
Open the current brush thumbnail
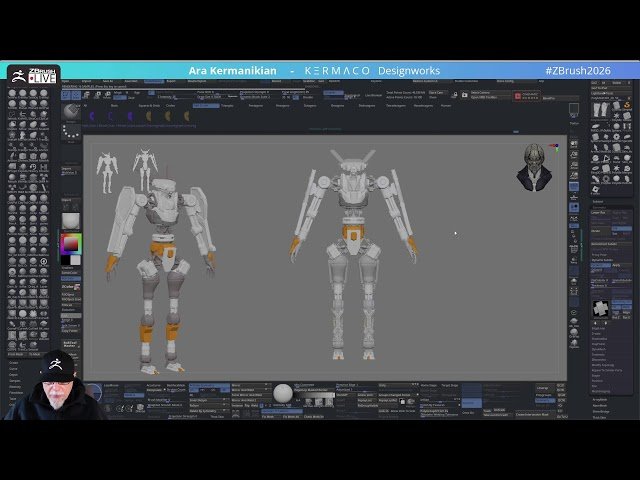tap(71, 112)
